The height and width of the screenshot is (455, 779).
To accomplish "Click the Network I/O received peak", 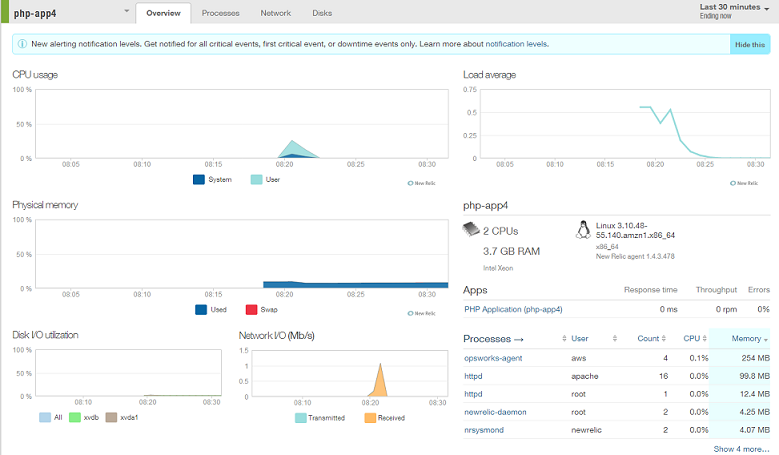I will (x=380, y=380).
